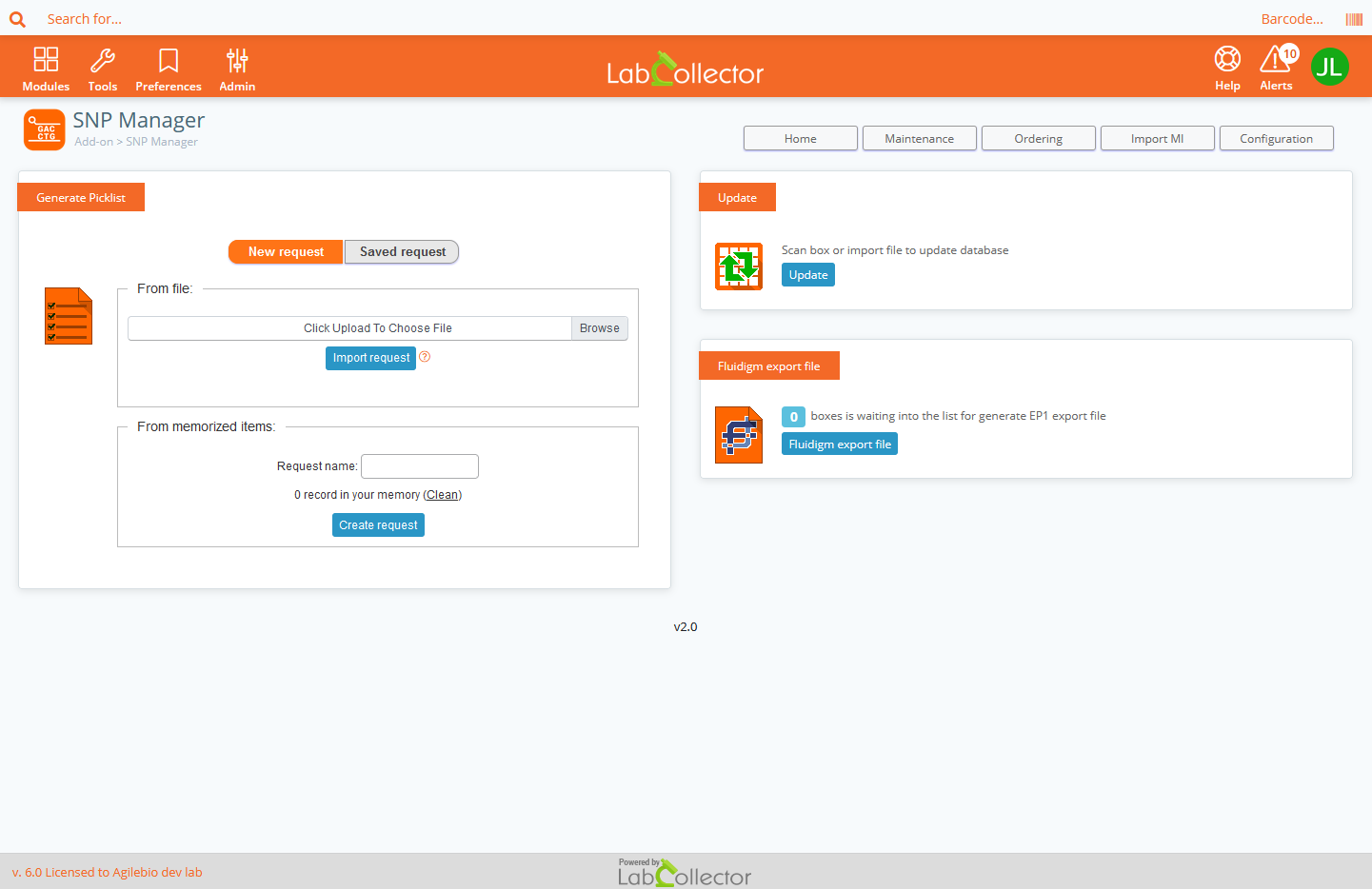Open the Admin sliders menu
The image size is (1372, 889).
pos(237,69)
